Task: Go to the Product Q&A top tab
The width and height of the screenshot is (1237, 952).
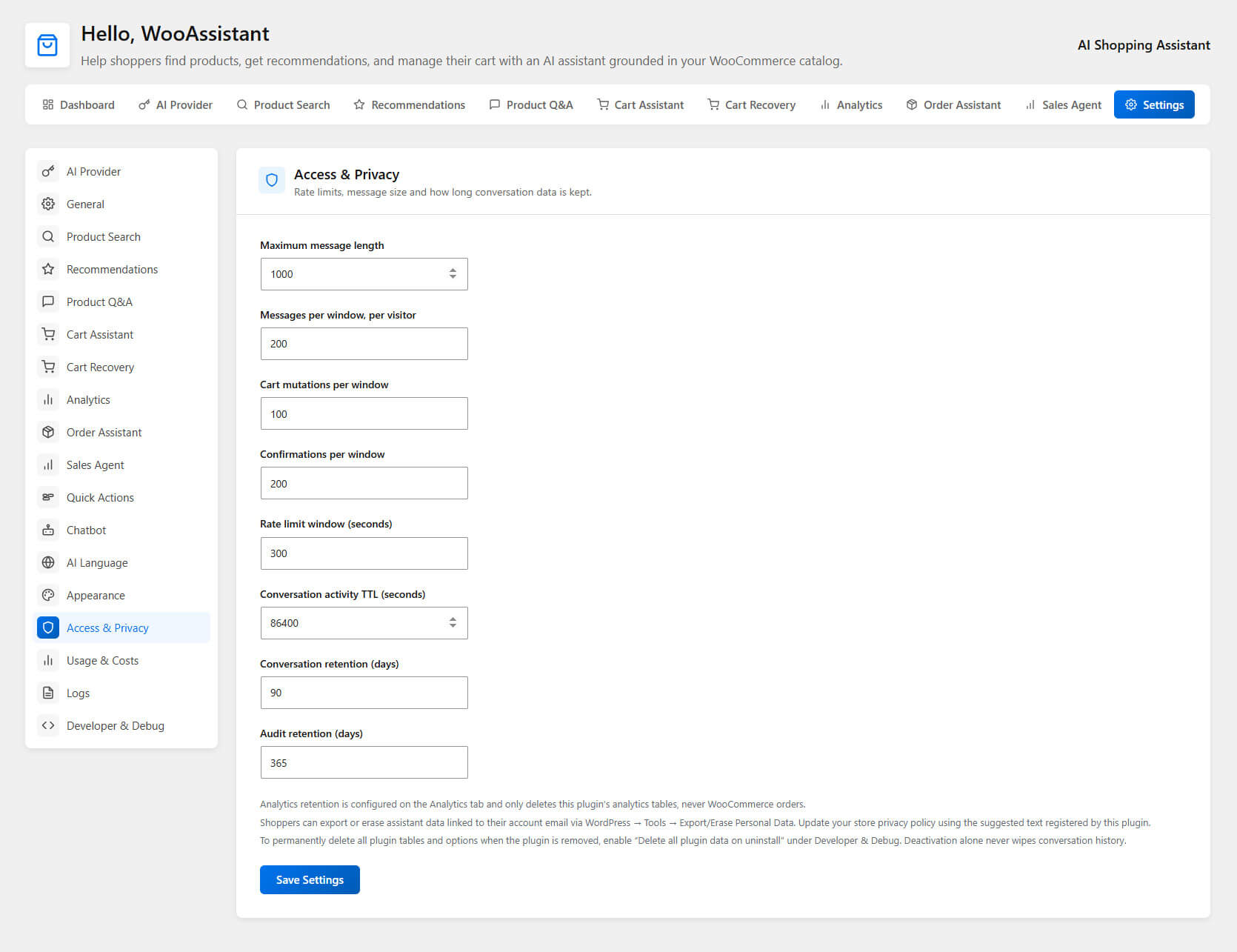Action: click(x=531, y=105)
